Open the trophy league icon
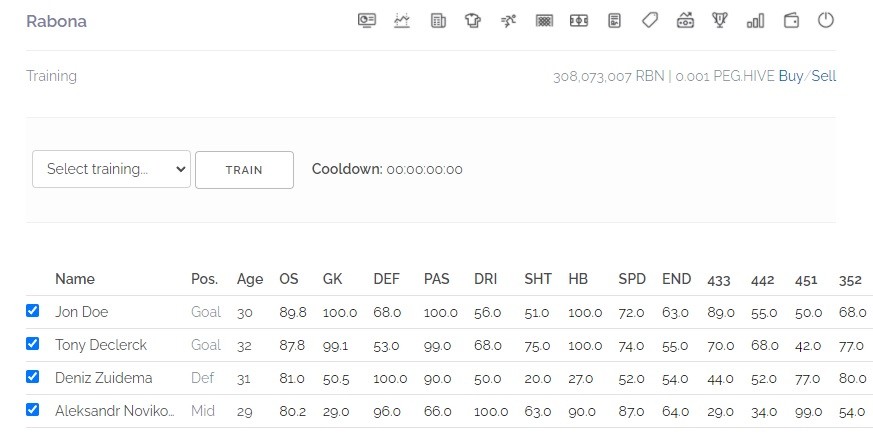 [720, 21]
